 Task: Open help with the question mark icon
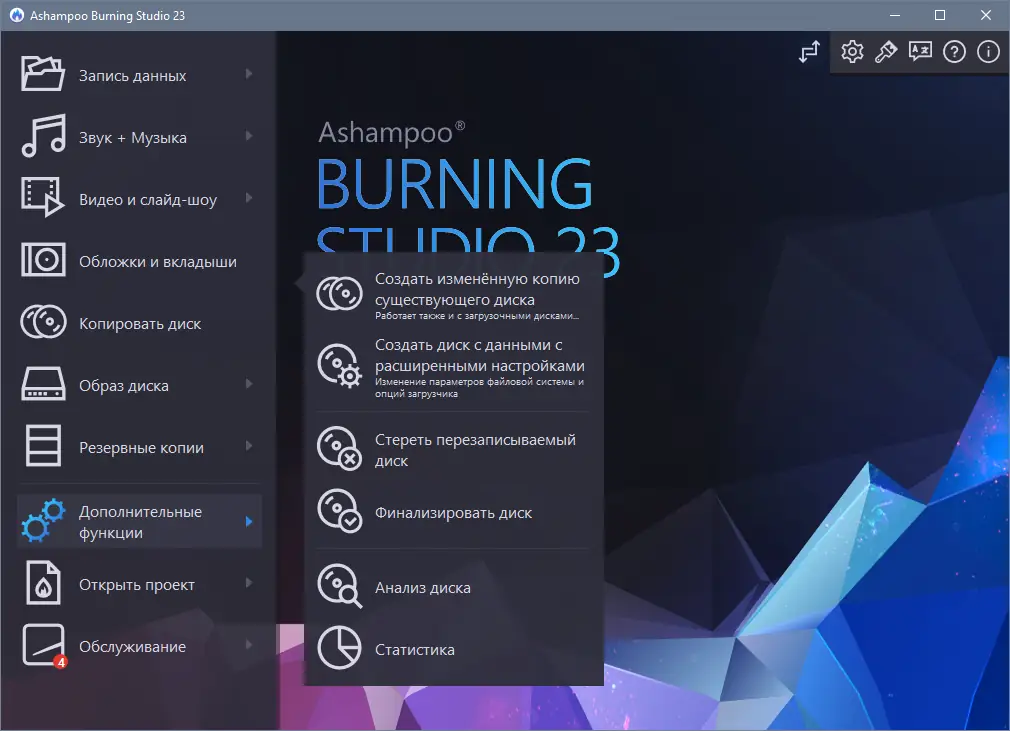coord(954,52)
